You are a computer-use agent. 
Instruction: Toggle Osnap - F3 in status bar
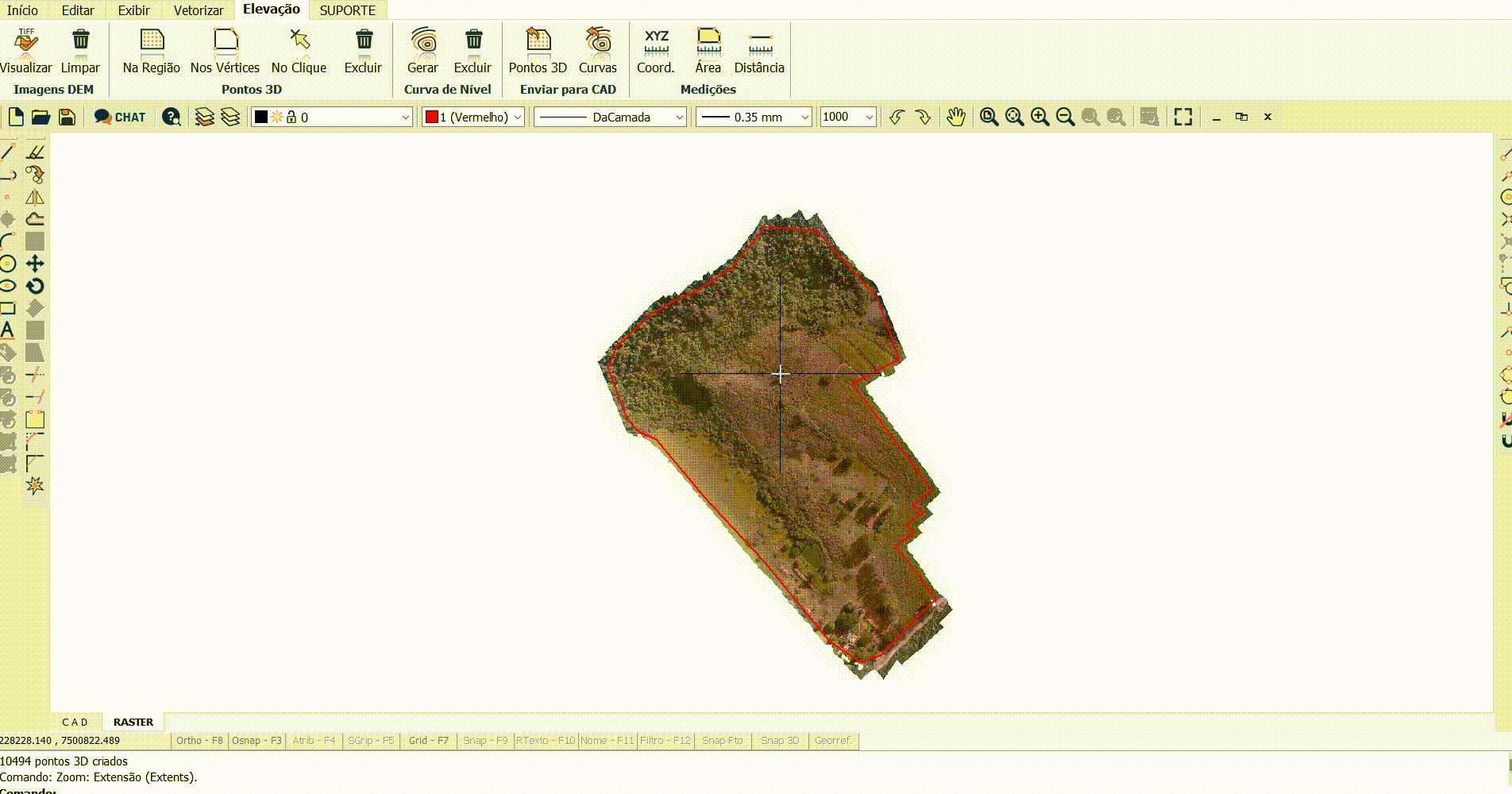[x=256, y=741]
